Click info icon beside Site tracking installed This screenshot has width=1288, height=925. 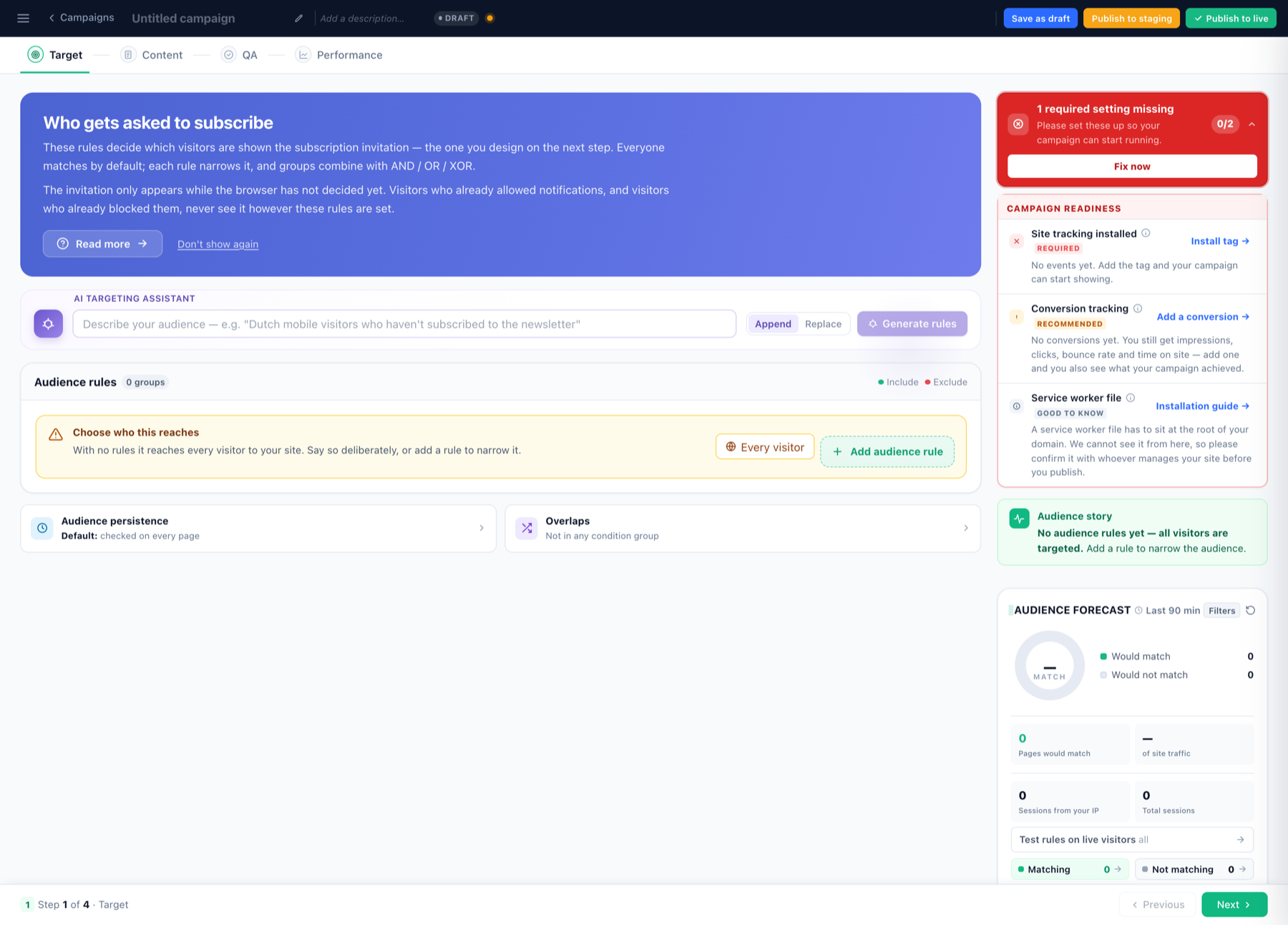[1146, 233]
